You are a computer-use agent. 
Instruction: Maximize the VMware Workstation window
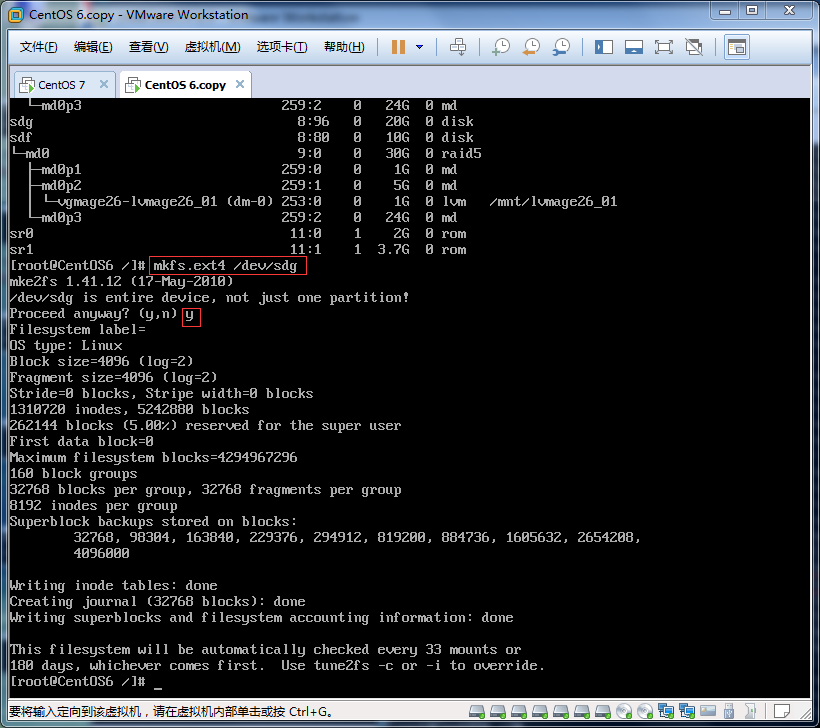point(752,11)
